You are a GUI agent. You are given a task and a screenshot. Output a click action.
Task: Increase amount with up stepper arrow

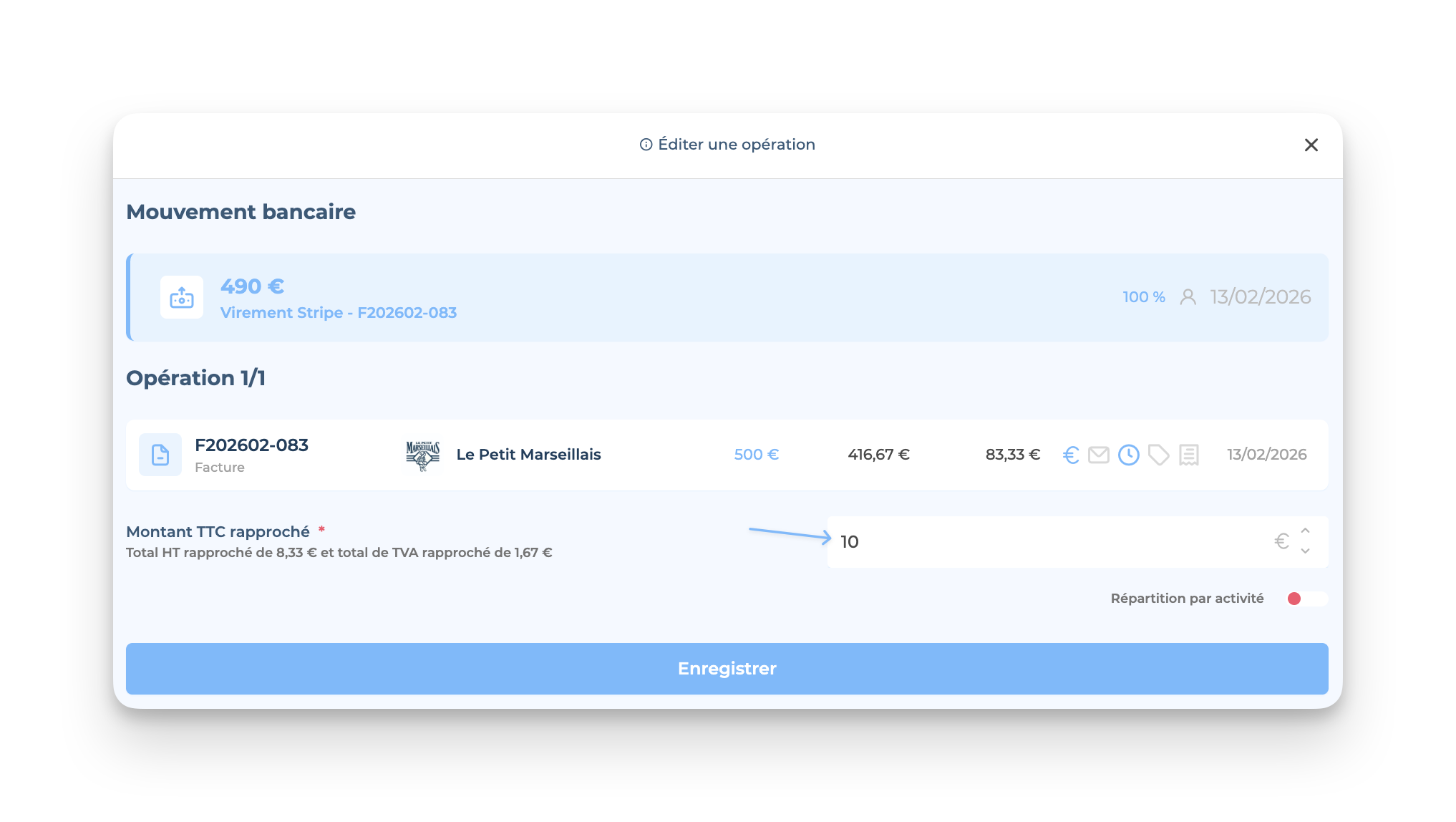click(x=1305, y=531)
